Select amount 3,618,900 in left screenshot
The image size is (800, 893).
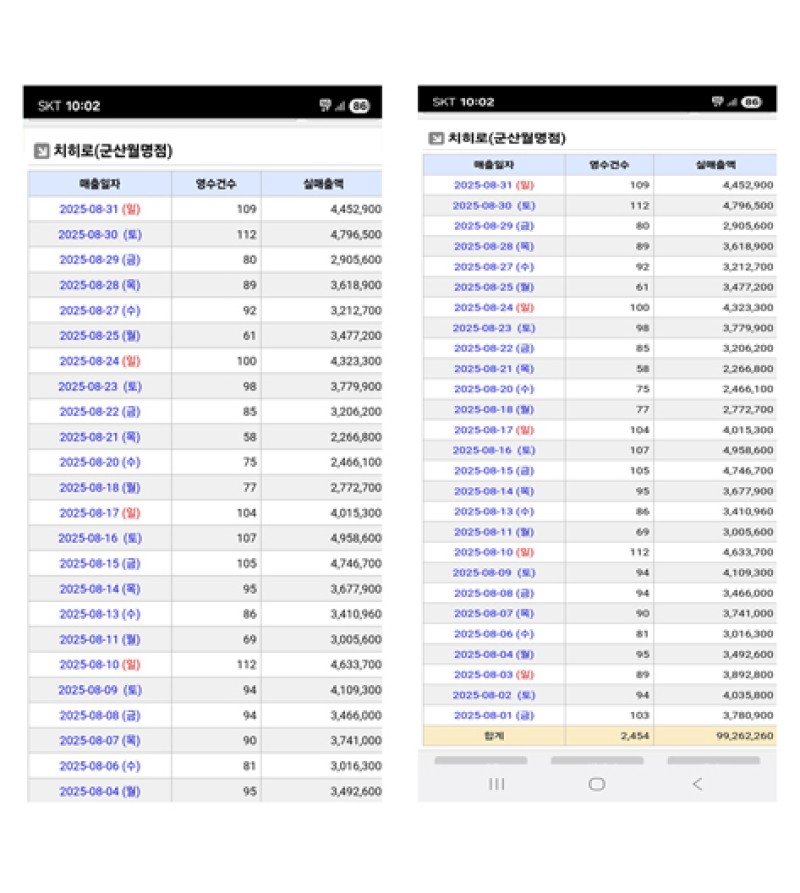coord(356,285)
